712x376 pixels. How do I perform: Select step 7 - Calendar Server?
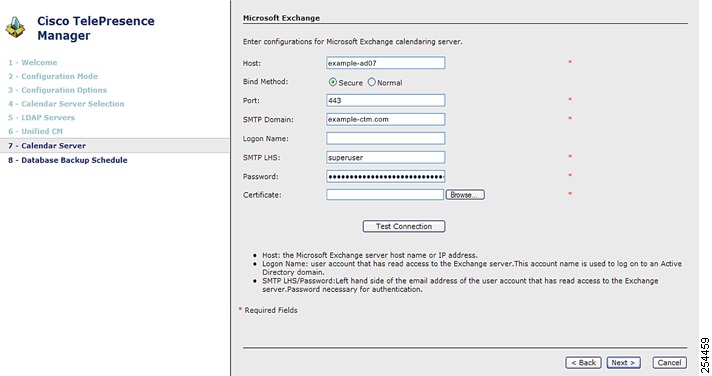click(x=115, y=146)
